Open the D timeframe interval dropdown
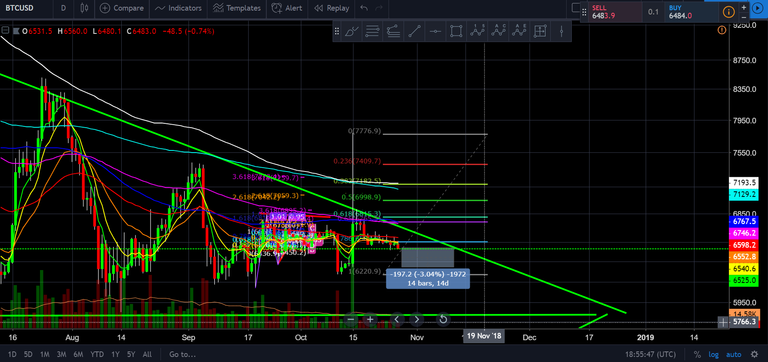The height and width of the screenshot is (362, 768). tap(64, 8)
